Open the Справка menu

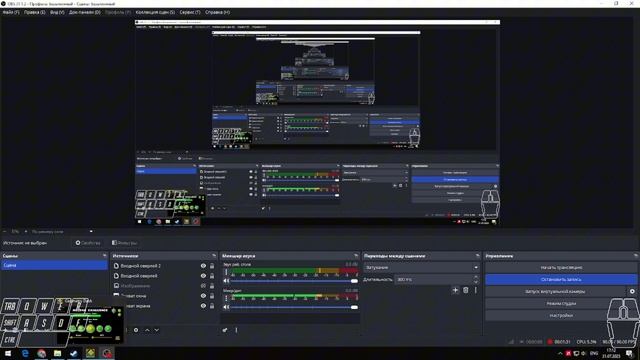coord(217,12)
